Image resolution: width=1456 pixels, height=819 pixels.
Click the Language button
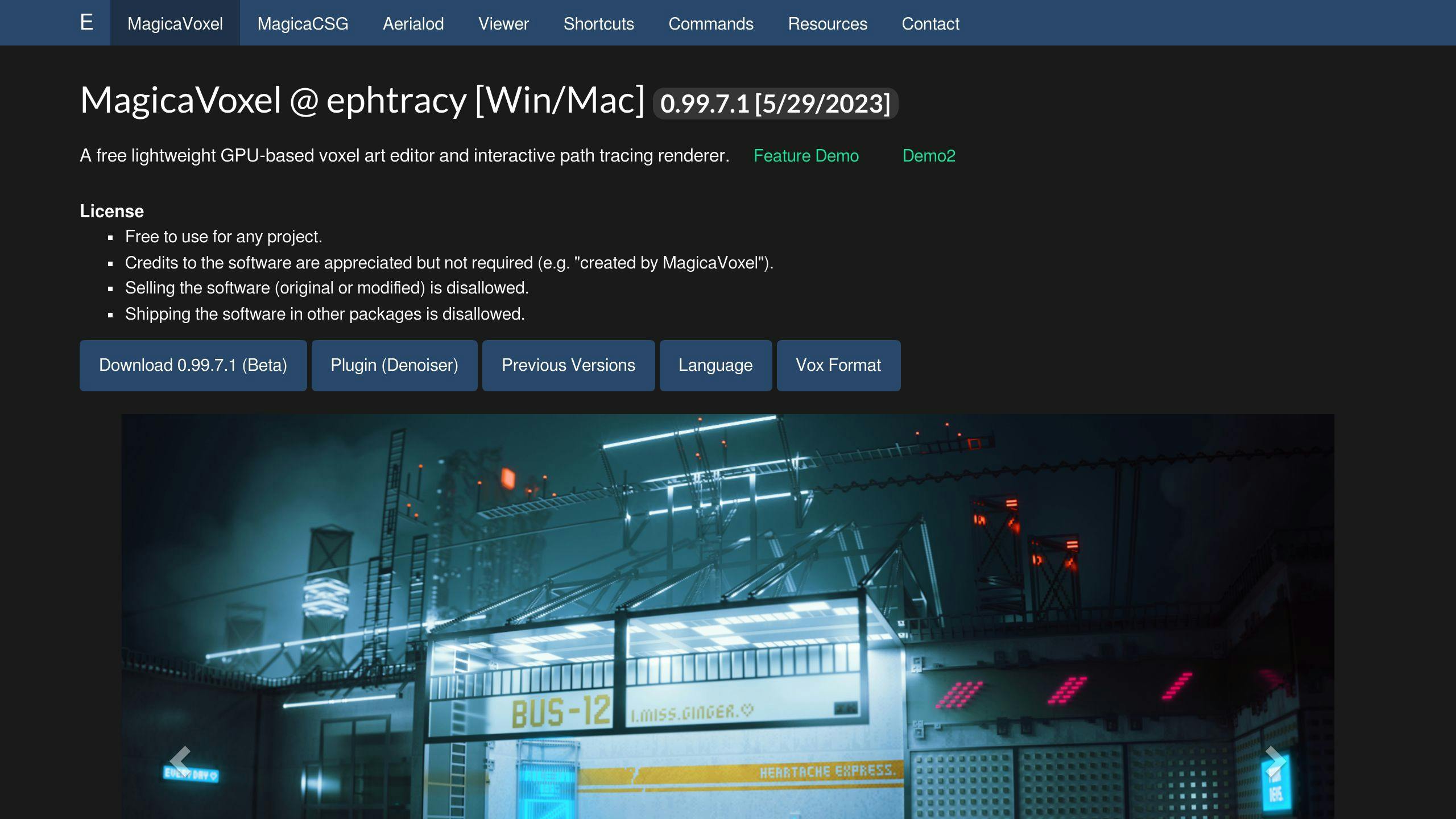tap(715, 365)
